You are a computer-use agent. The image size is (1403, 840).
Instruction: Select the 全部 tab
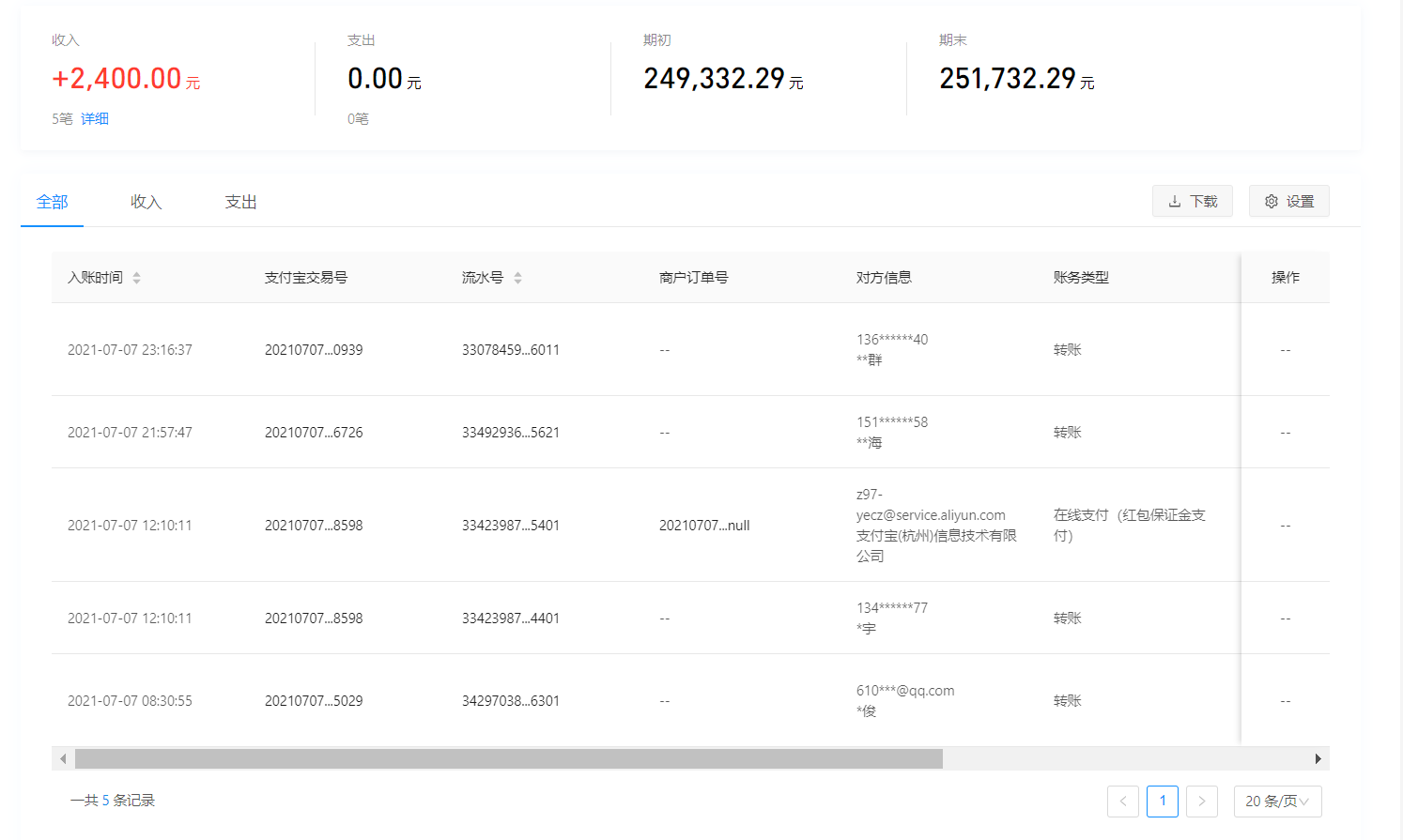[x=52, y=201]
